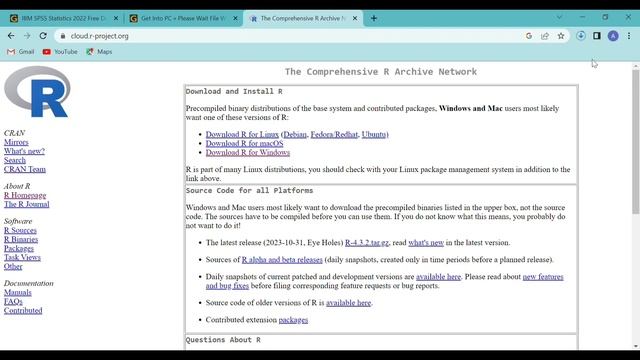Open the tab search dropdown chevron
Screen dimensions: 640x360
[x=559, y=17]
